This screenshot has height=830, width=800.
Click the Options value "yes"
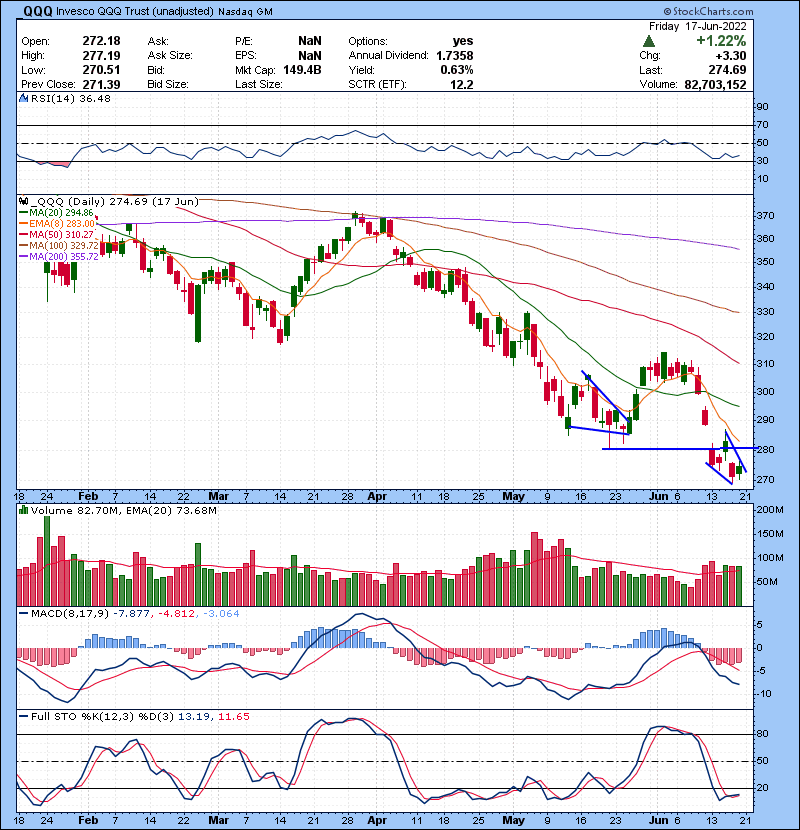point(463,41)
